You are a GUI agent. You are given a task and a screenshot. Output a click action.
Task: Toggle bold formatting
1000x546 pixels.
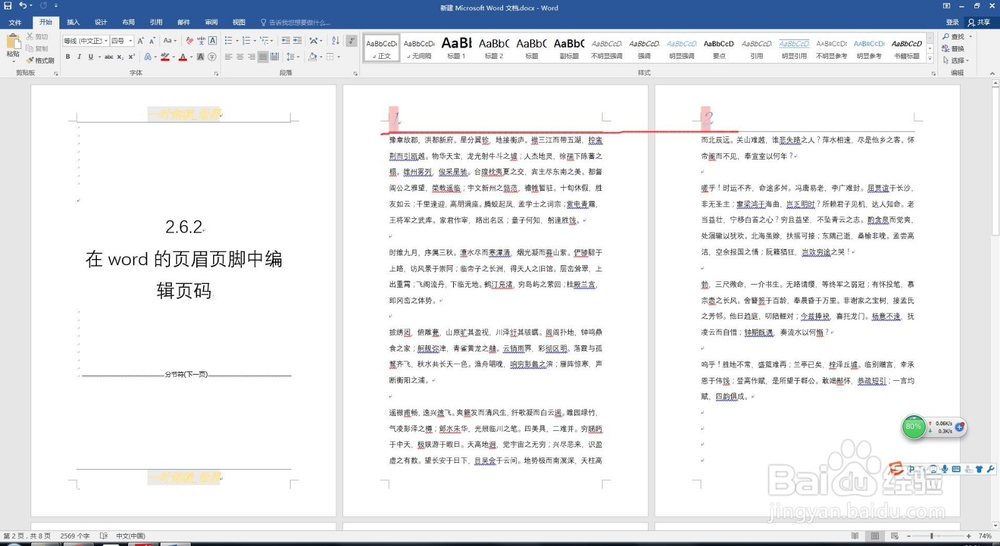(x=68, y=57)
